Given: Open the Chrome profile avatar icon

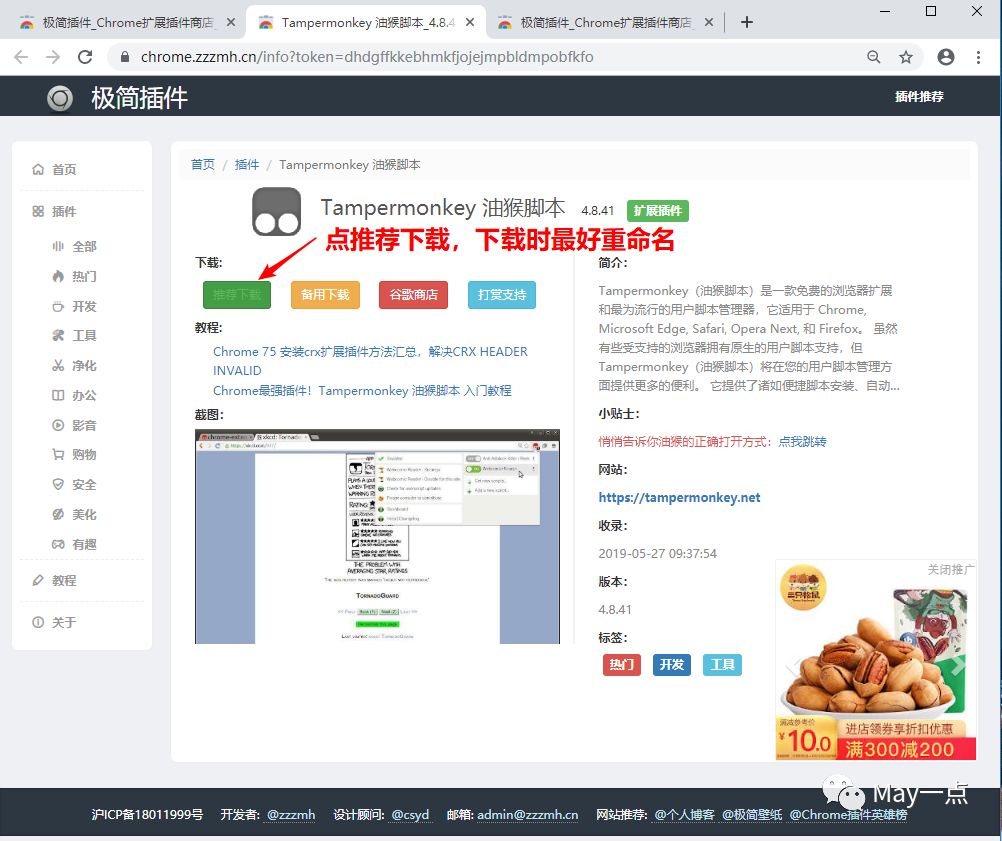Looking at the screenshot, I should (x=946, y=57).
